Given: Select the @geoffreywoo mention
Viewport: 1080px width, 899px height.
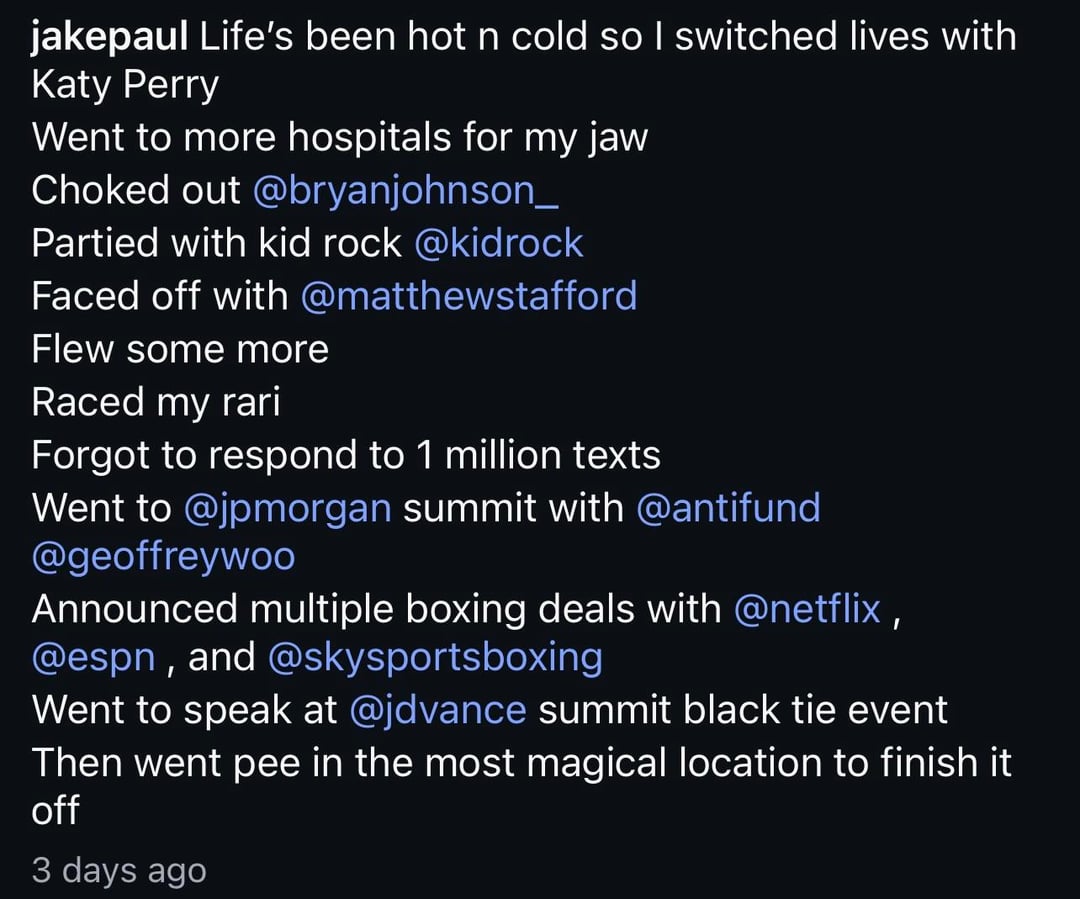Looking at the screenshot, I should tap(164, 557).
